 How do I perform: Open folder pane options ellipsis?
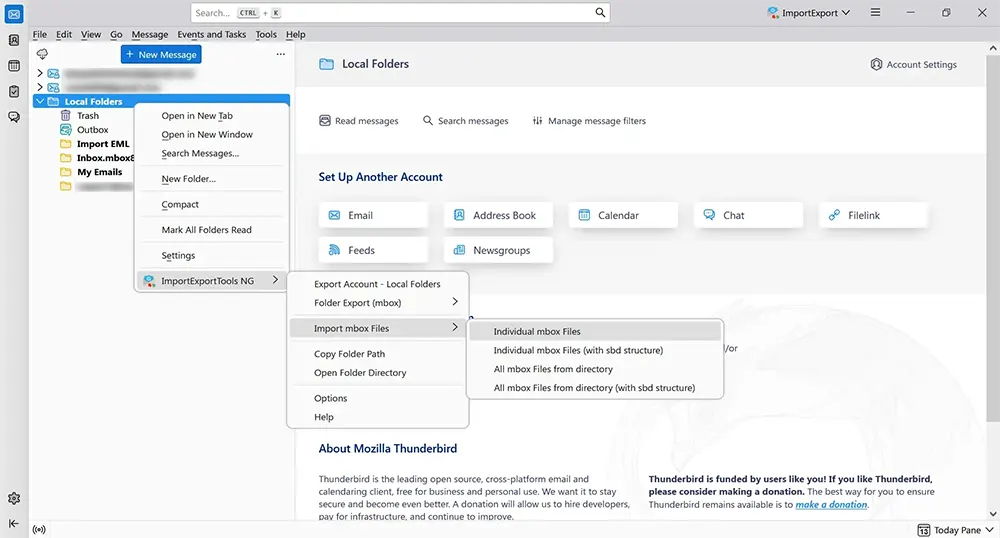coord(281,54)
